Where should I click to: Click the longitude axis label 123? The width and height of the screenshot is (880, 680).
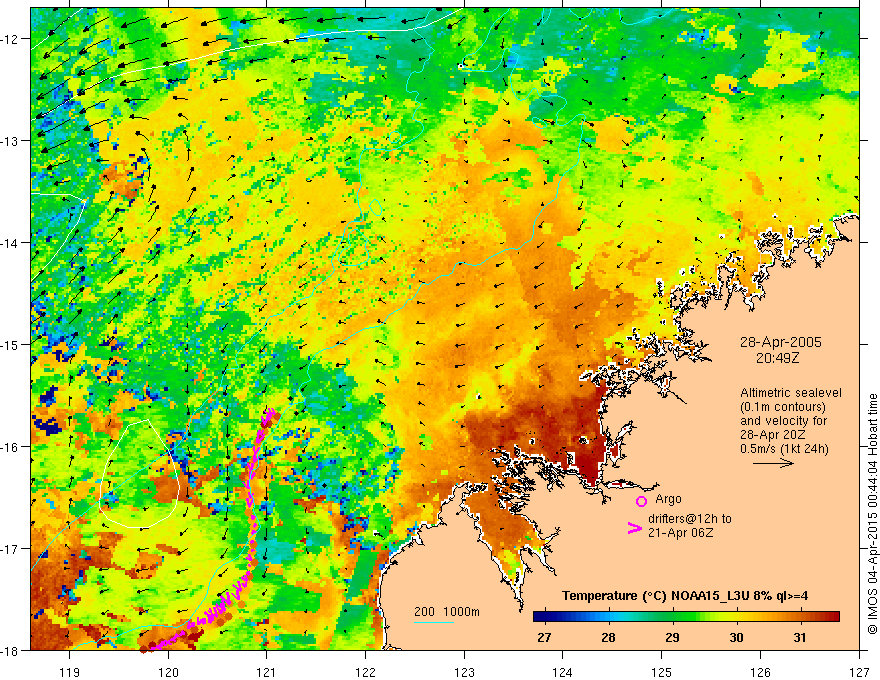[464, 672]
